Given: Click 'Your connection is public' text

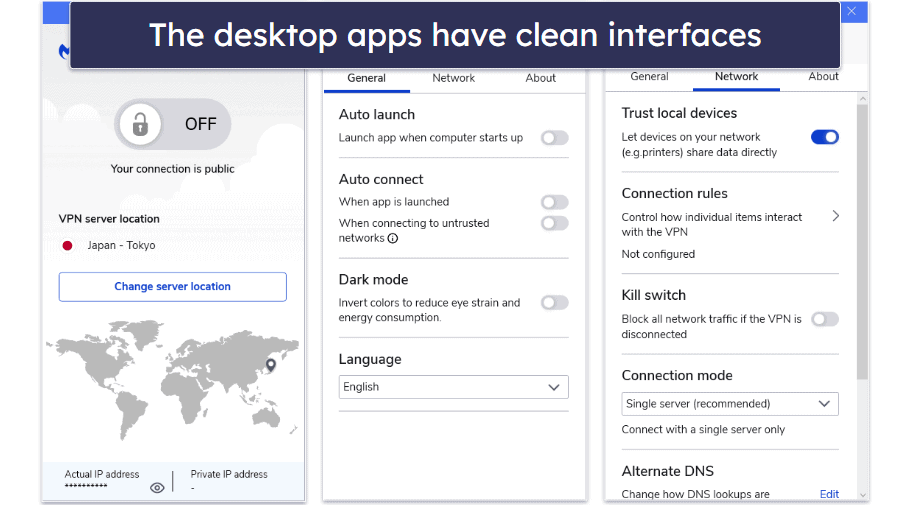Looking at the screenshot, I should 172,169.
